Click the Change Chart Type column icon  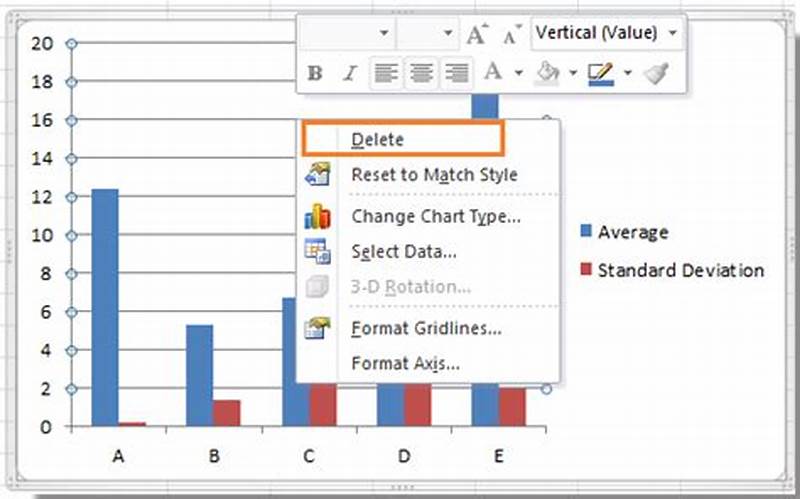[x=317, y=216]
